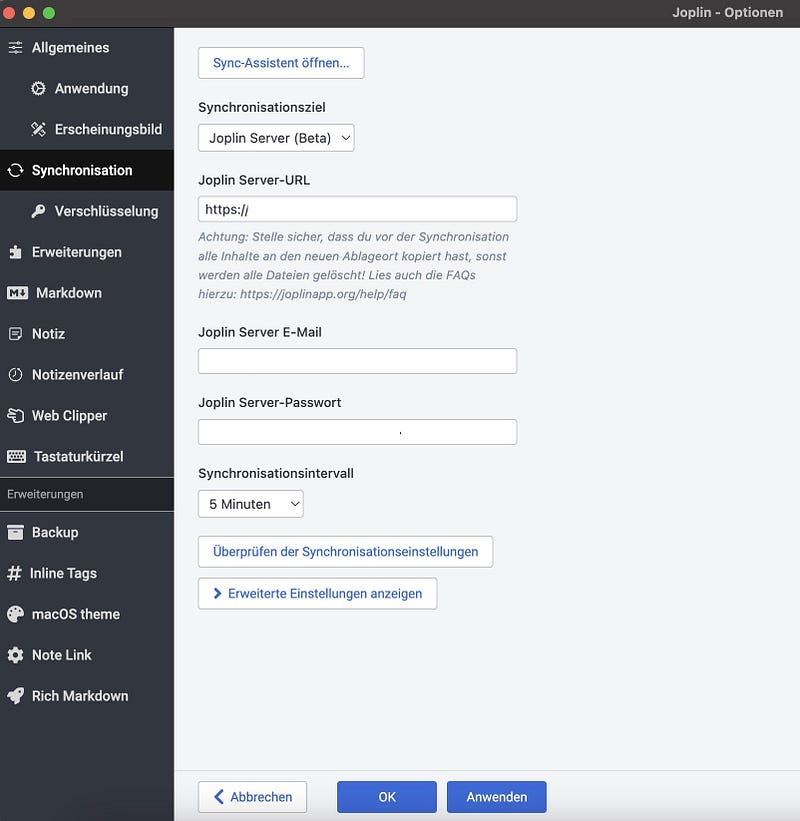Click the red close window button

(9, 13)
